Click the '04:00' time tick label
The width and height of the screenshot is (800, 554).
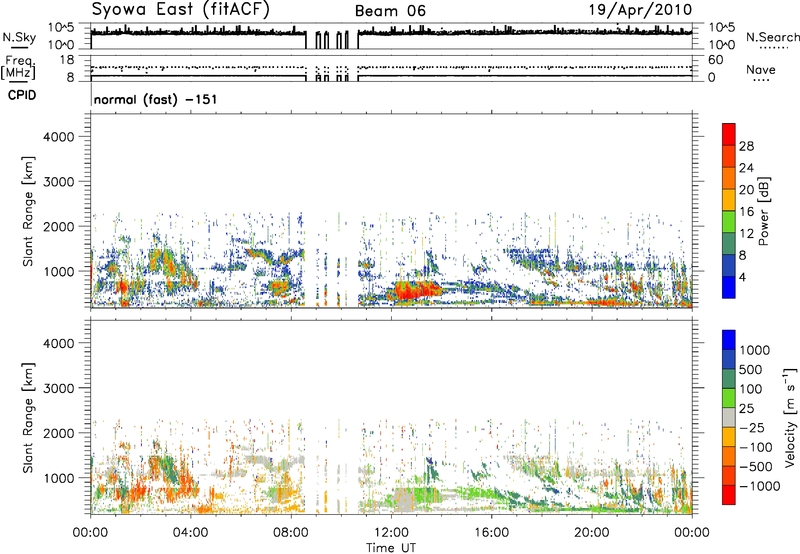[x=190, y=533]
